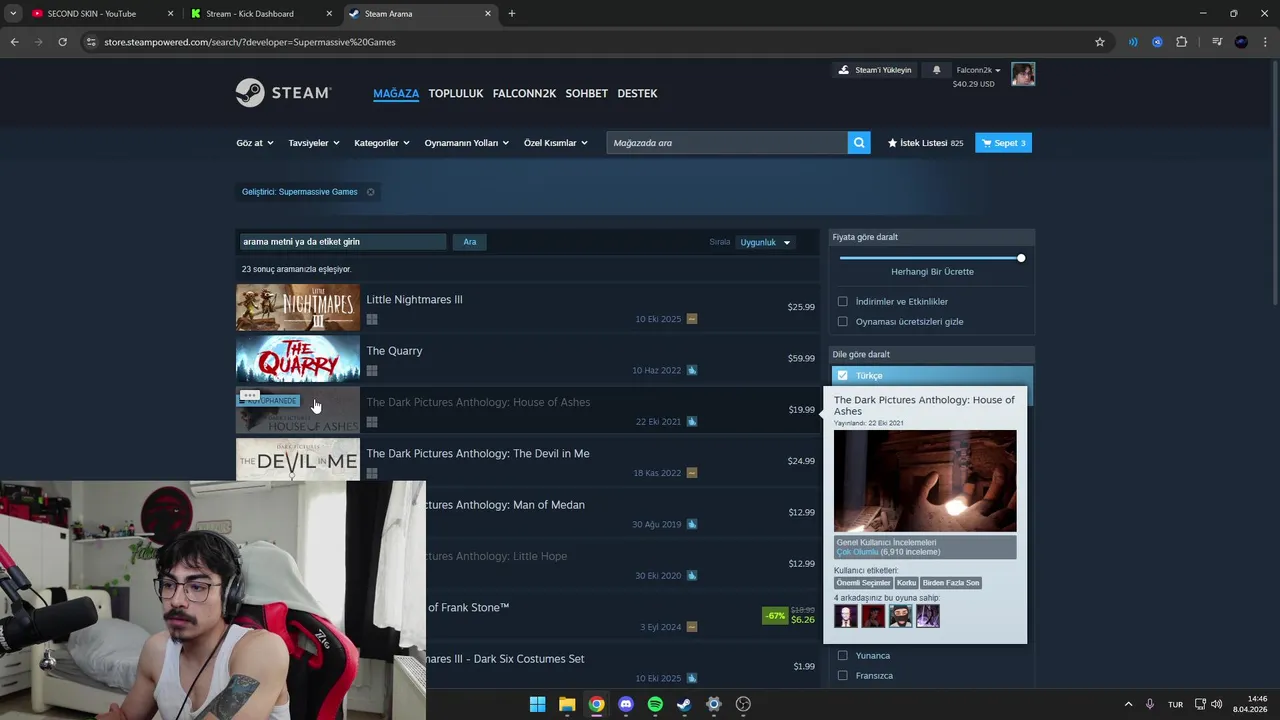Open the İstek Listesi star link
The width and height of the screenshot is (1280, 720).
pos(926,143)
